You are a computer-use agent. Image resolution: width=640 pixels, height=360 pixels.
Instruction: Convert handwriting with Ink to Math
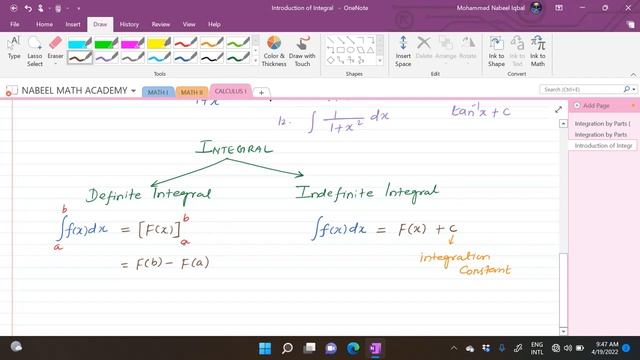pyautogui.click(x=538, y=51)
